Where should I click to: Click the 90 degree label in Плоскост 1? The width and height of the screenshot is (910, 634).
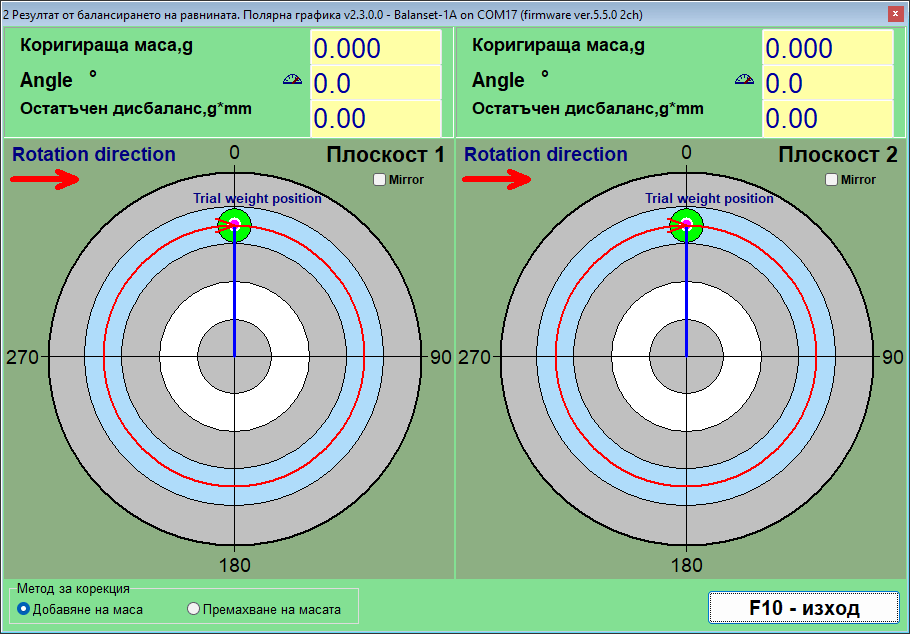[440, 358]
